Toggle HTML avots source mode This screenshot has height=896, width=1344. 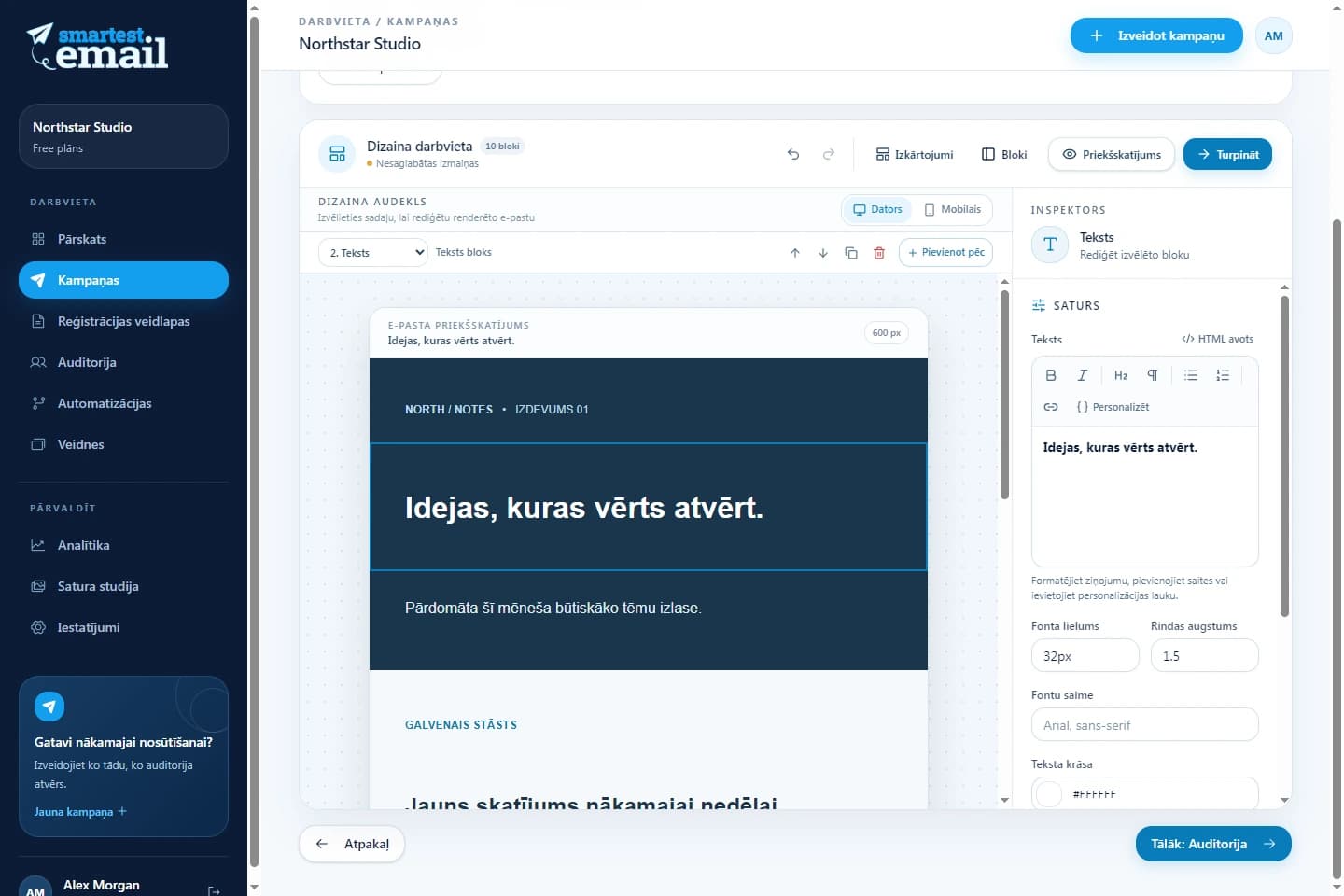(1217, 339)
